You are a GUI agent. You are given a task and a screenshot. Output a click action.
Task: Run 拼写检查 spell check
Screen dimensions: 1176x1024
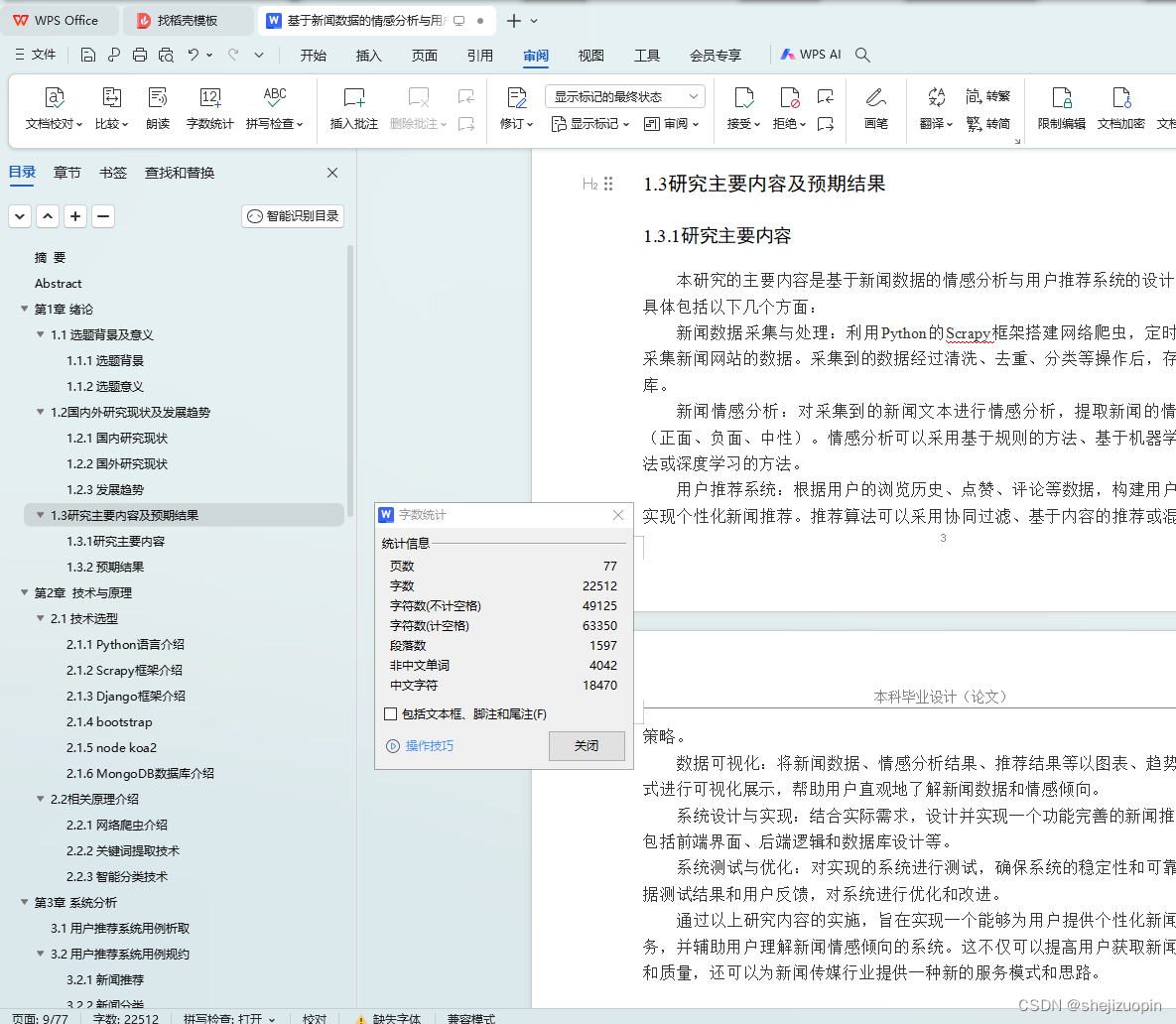[275, 109]
